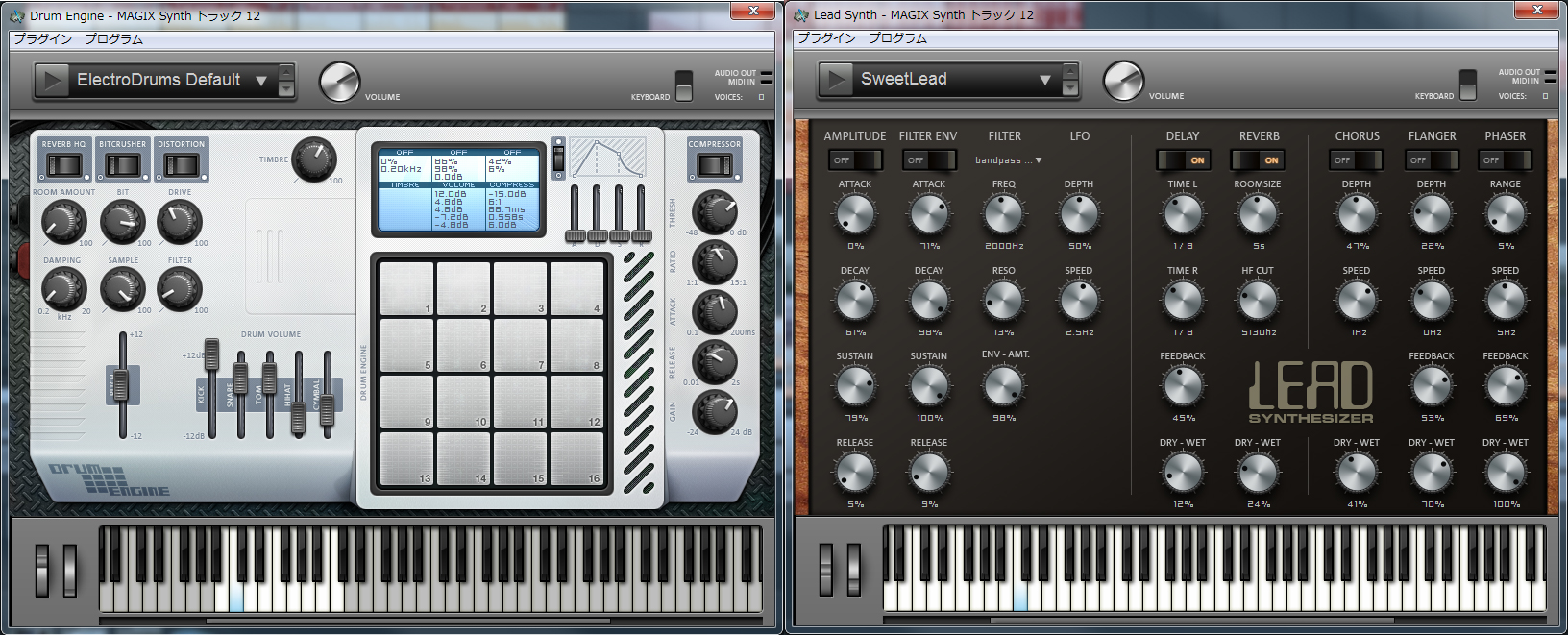Enable the Filter Env section switch
The width and height of the screenshot is (1568, 635).
[x=929, y=160]
